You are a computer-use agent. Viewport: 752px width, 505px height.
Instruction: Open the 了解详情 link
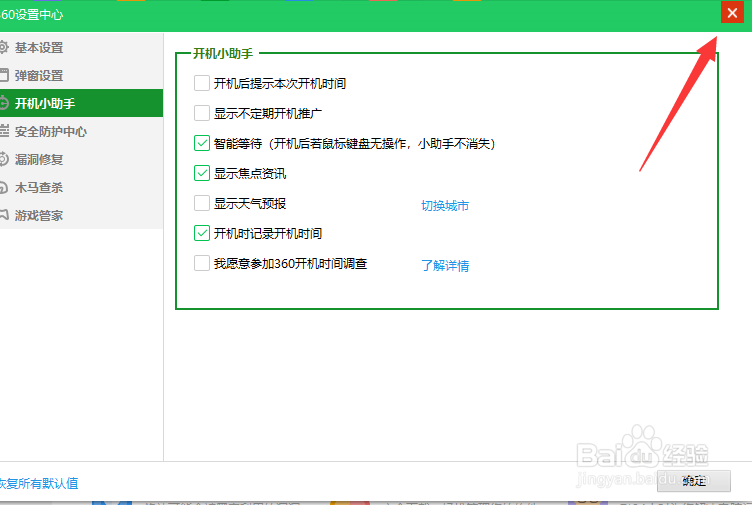click(445, 266)
